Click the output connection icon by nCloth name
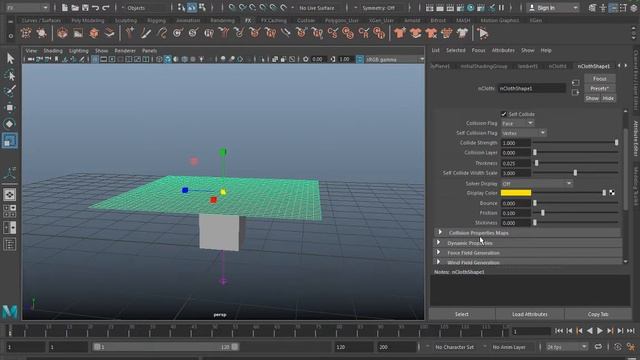 coord(576,93)
